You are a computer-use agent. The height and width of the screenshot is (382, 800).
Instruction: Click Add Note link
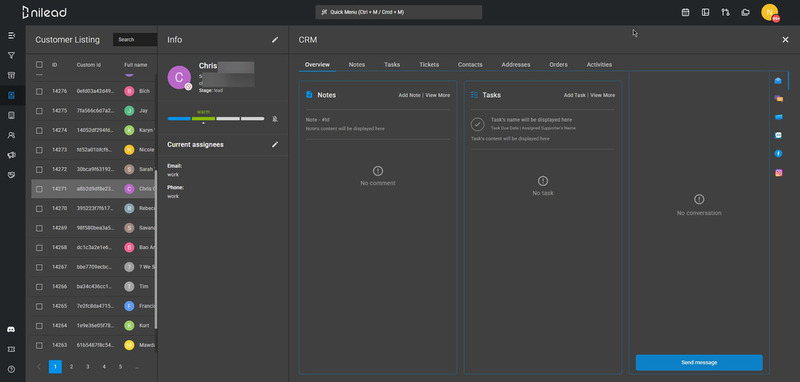click(409, 95)
